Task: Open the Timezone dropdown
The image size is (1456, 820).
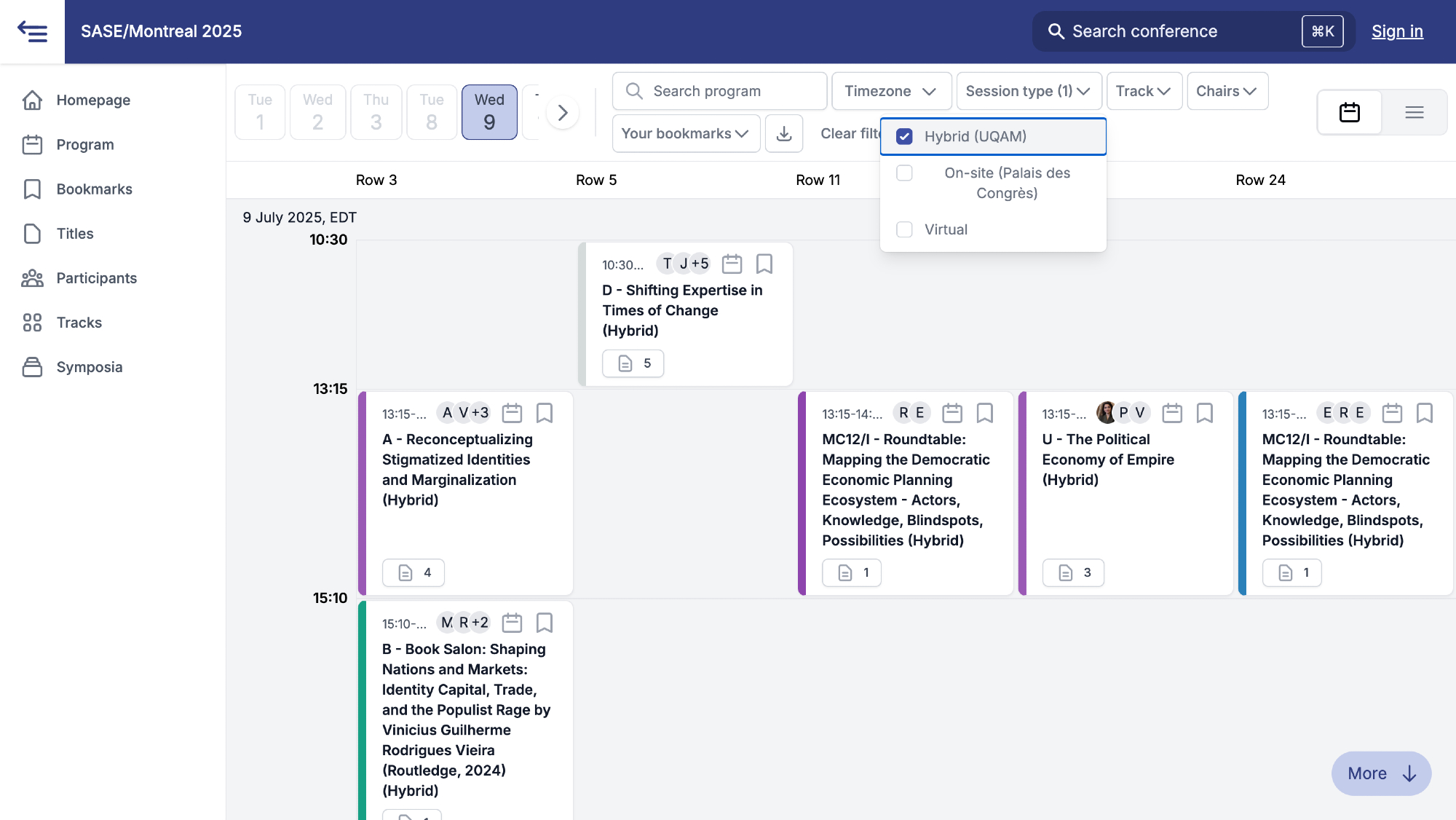Action: tap(890, 91)
